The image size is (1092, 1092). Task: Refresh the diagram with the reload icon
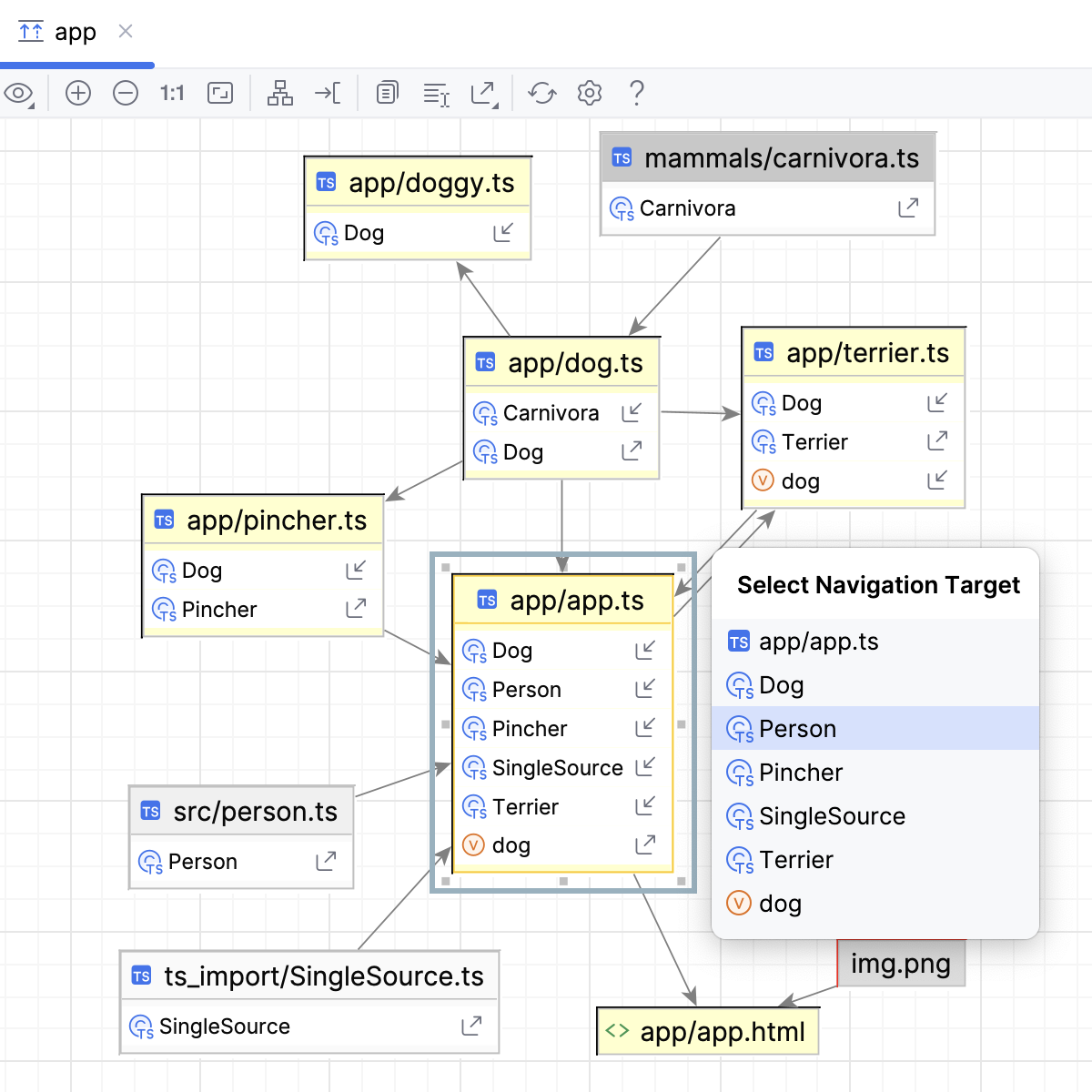(x=542, y=93)
